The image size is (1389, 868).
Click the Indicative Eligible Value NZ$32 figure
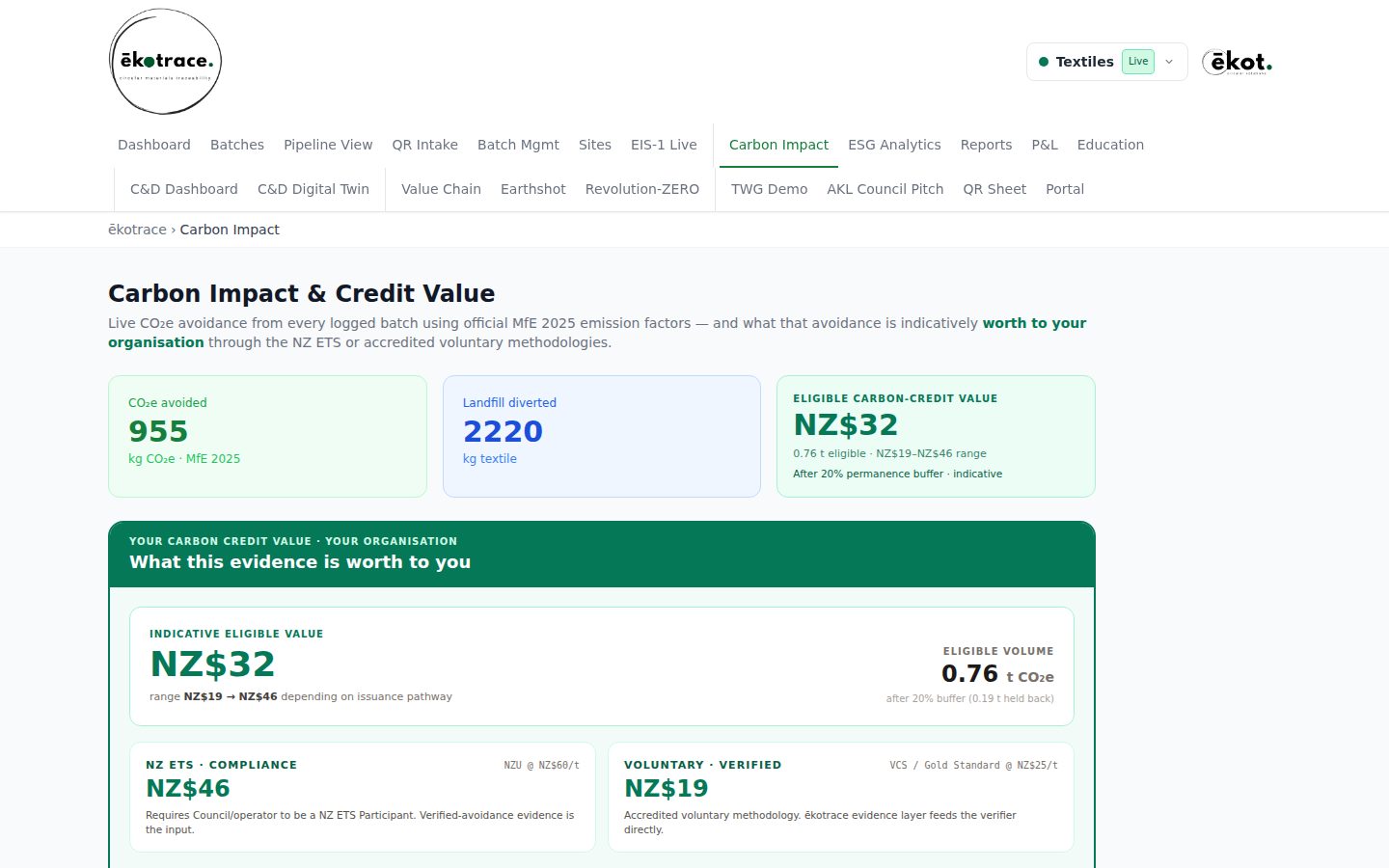212,665
